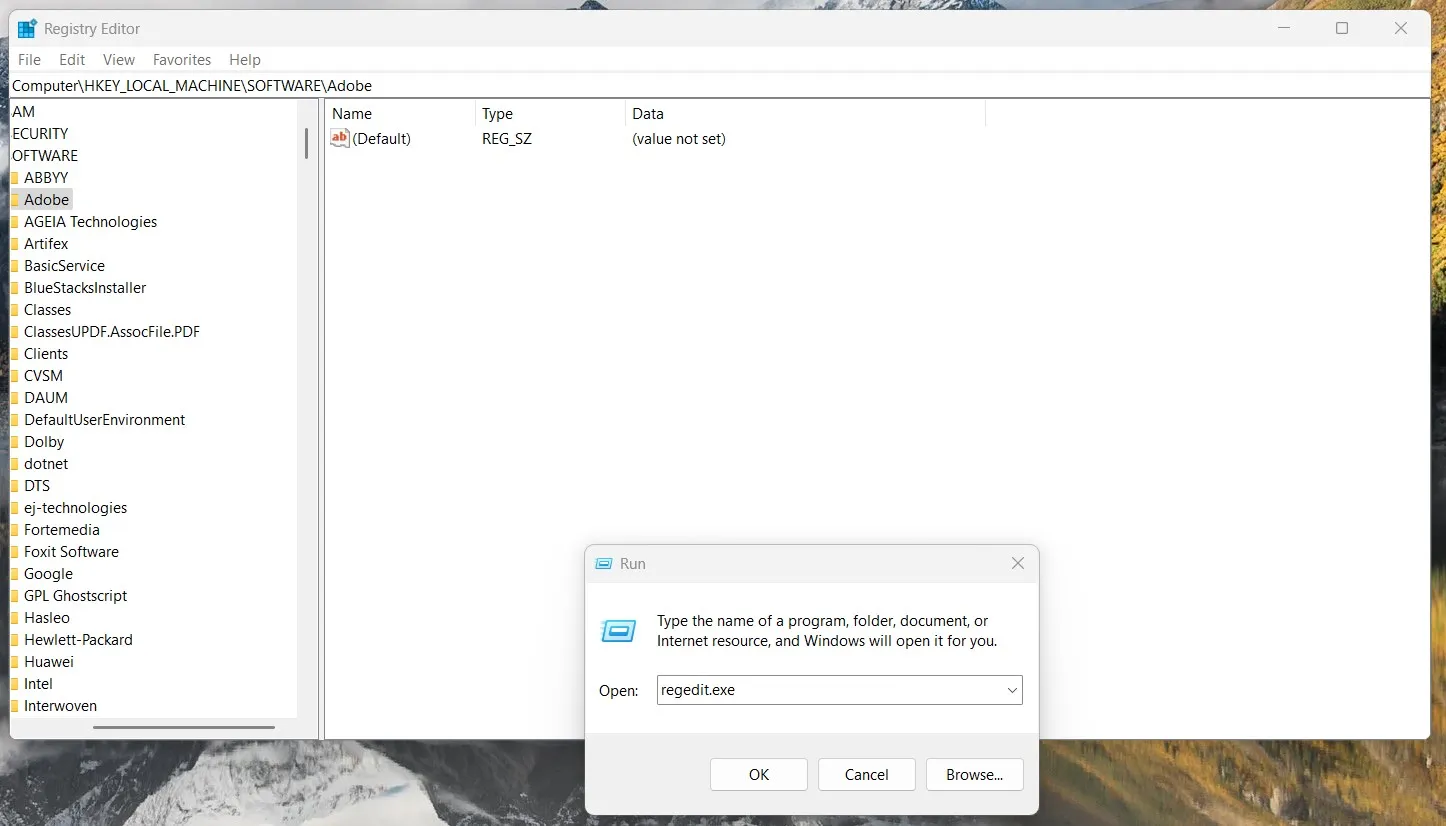The image size is (1446, 826).
Task: Select the BlueStacksInstaller registry key
Action: pyautogui.click(x=86, y=287)
